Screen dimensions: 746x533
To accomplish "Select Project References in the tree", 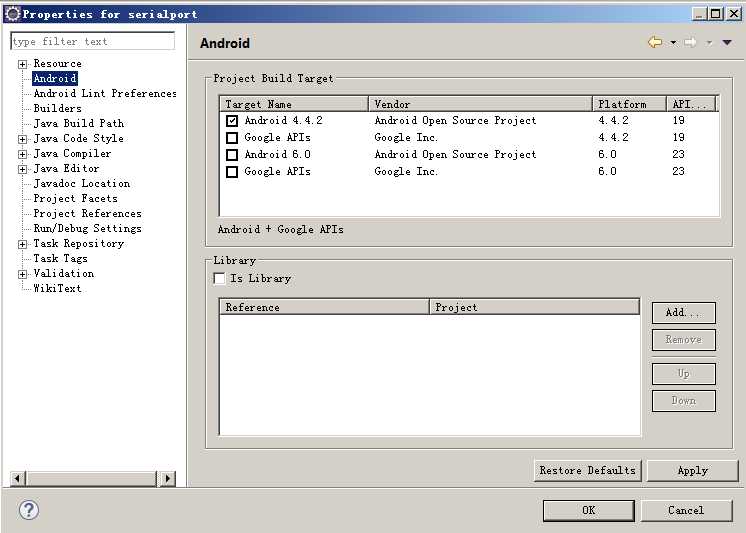I will 88,213.
